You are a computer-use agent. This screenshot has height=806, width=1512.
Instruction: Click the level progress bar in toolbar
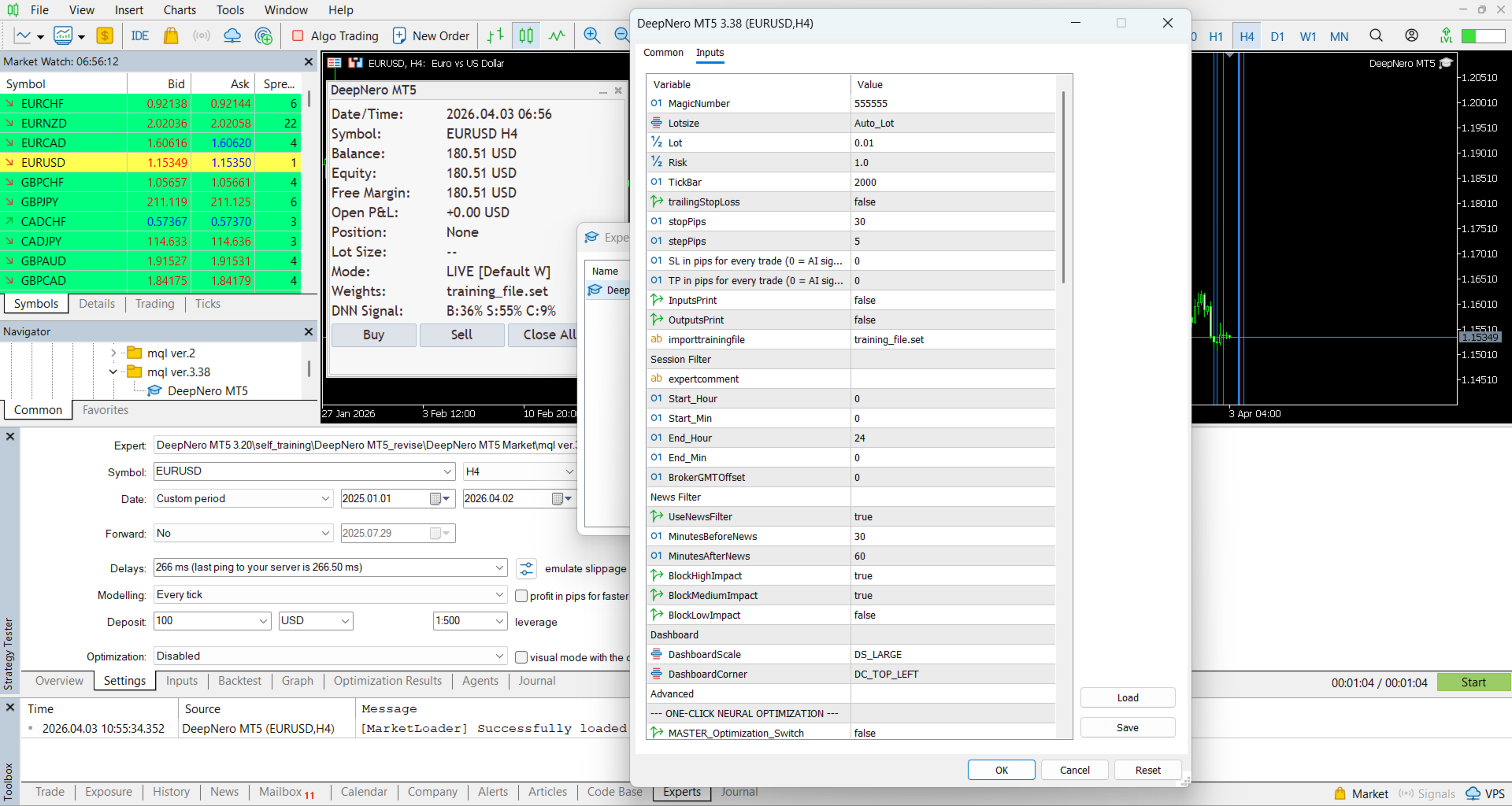[1483, 36]
